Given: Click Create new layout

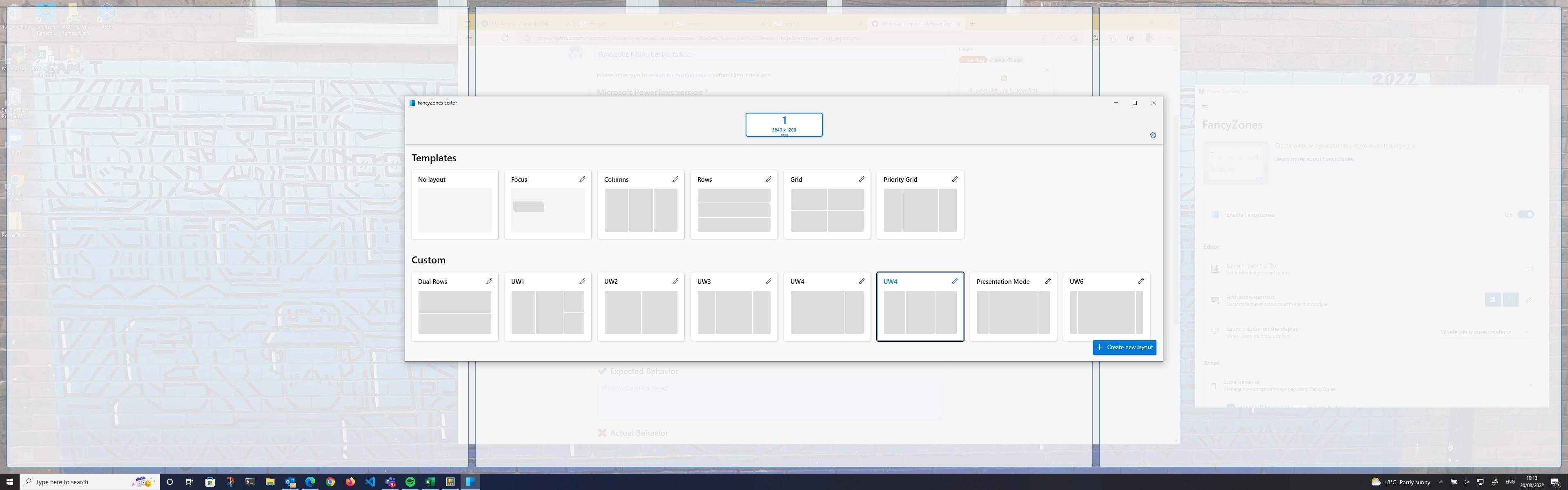Looking at the screenshot, I should pos(1124,347).
